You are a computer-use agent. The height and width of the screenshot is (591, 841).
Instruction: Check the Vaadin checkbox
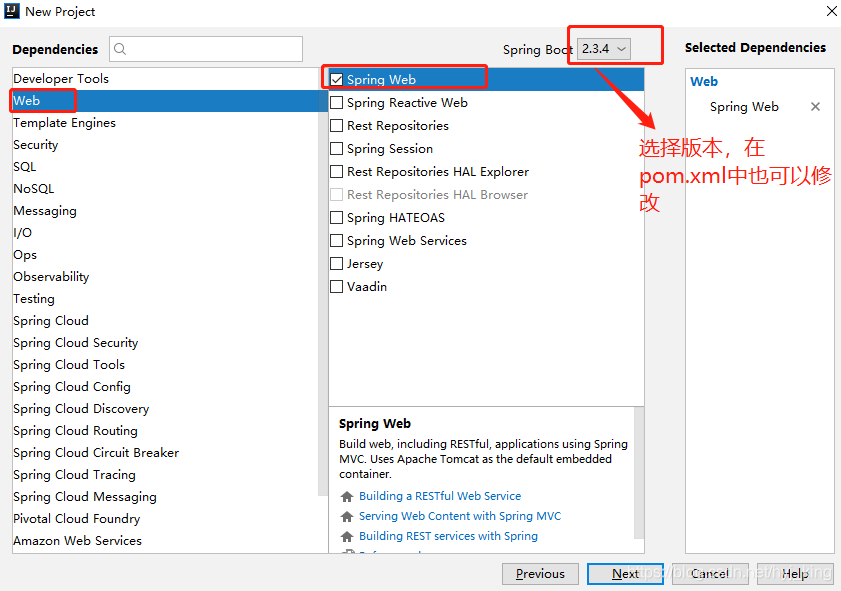[336, 287]
